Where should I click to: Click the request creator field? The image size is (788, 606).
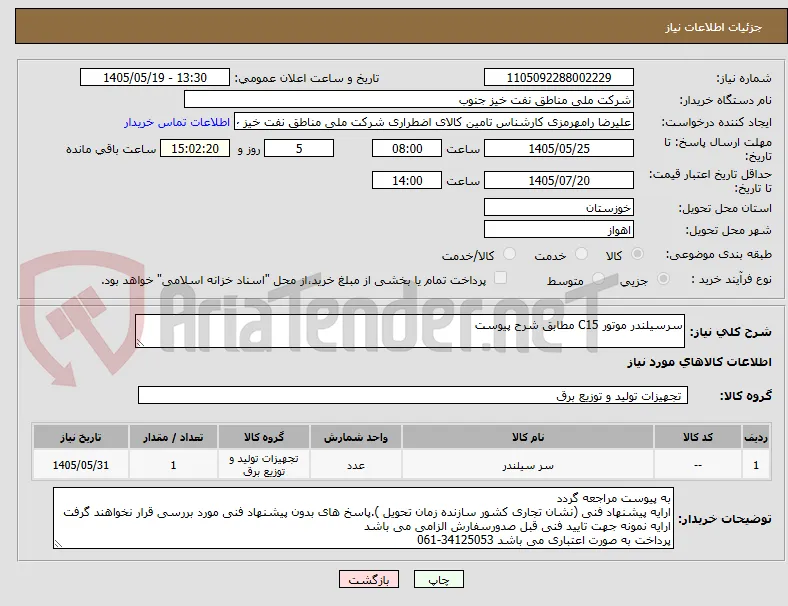tap(434, 122)
